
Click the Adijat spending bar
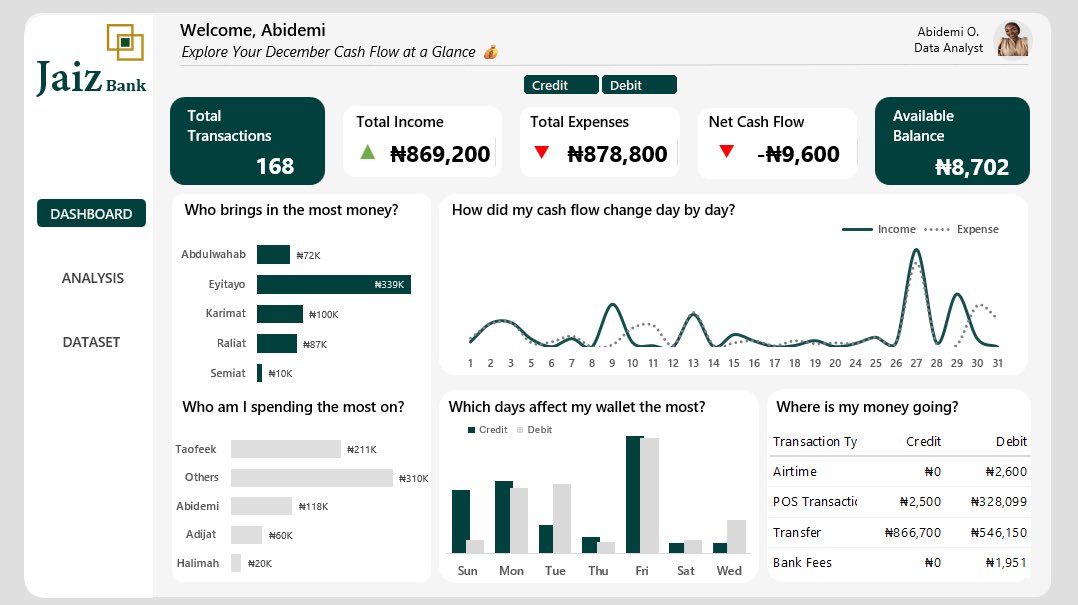click(x=246, y=534)
